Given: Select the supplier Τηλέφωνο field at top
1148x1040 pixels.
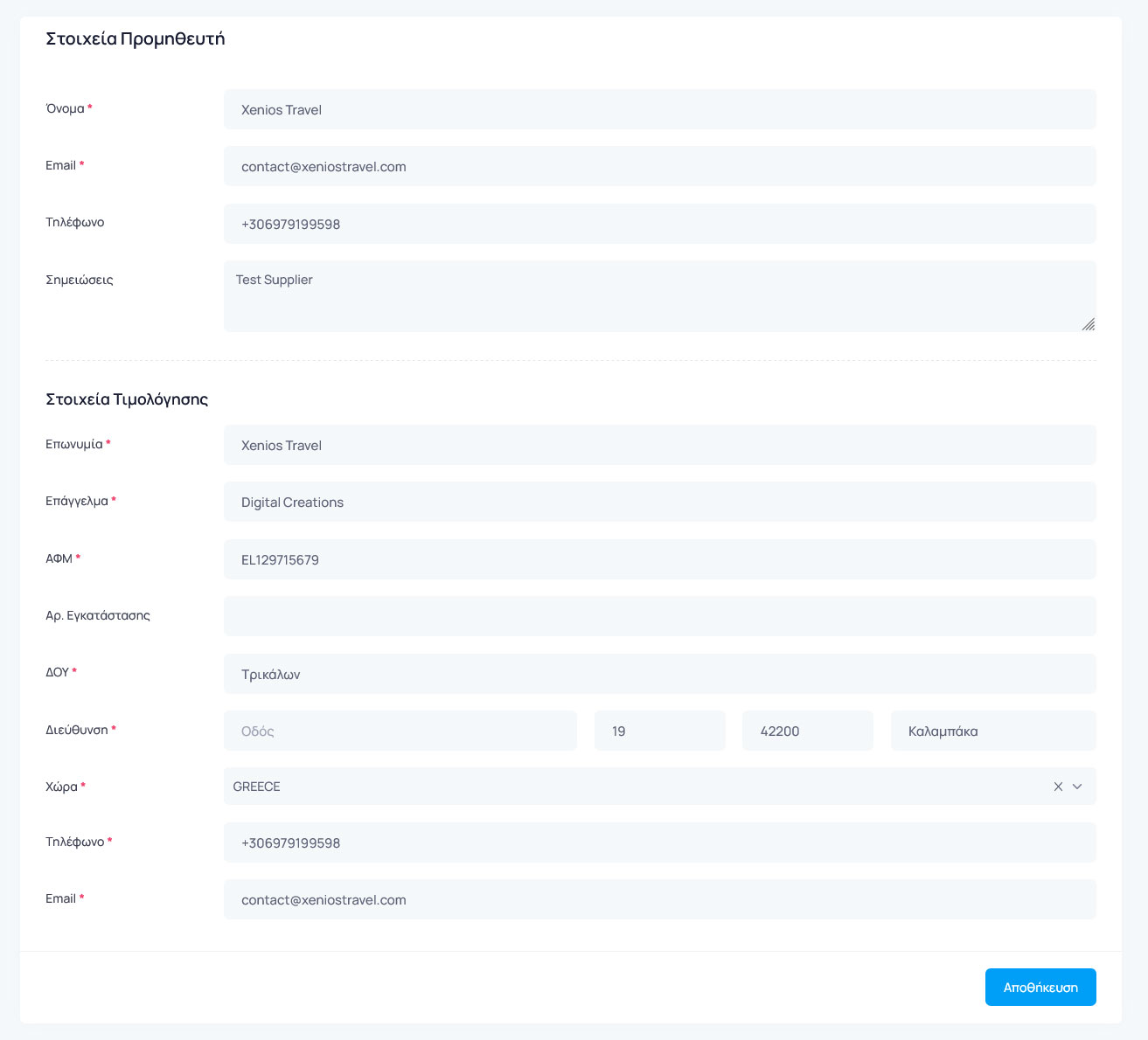Looking at the screenshot, I should click(x=659, y=225).
